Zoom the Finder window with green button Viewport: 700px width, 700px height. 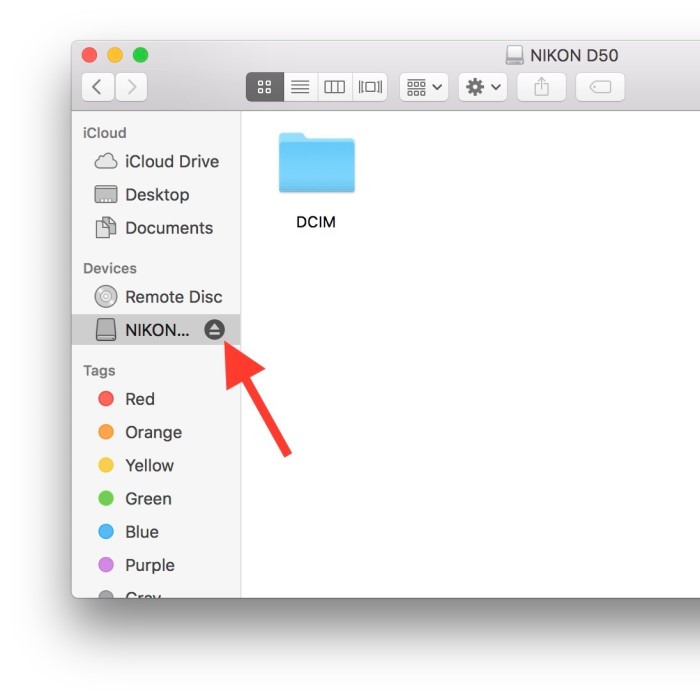(x=141, y=55)
